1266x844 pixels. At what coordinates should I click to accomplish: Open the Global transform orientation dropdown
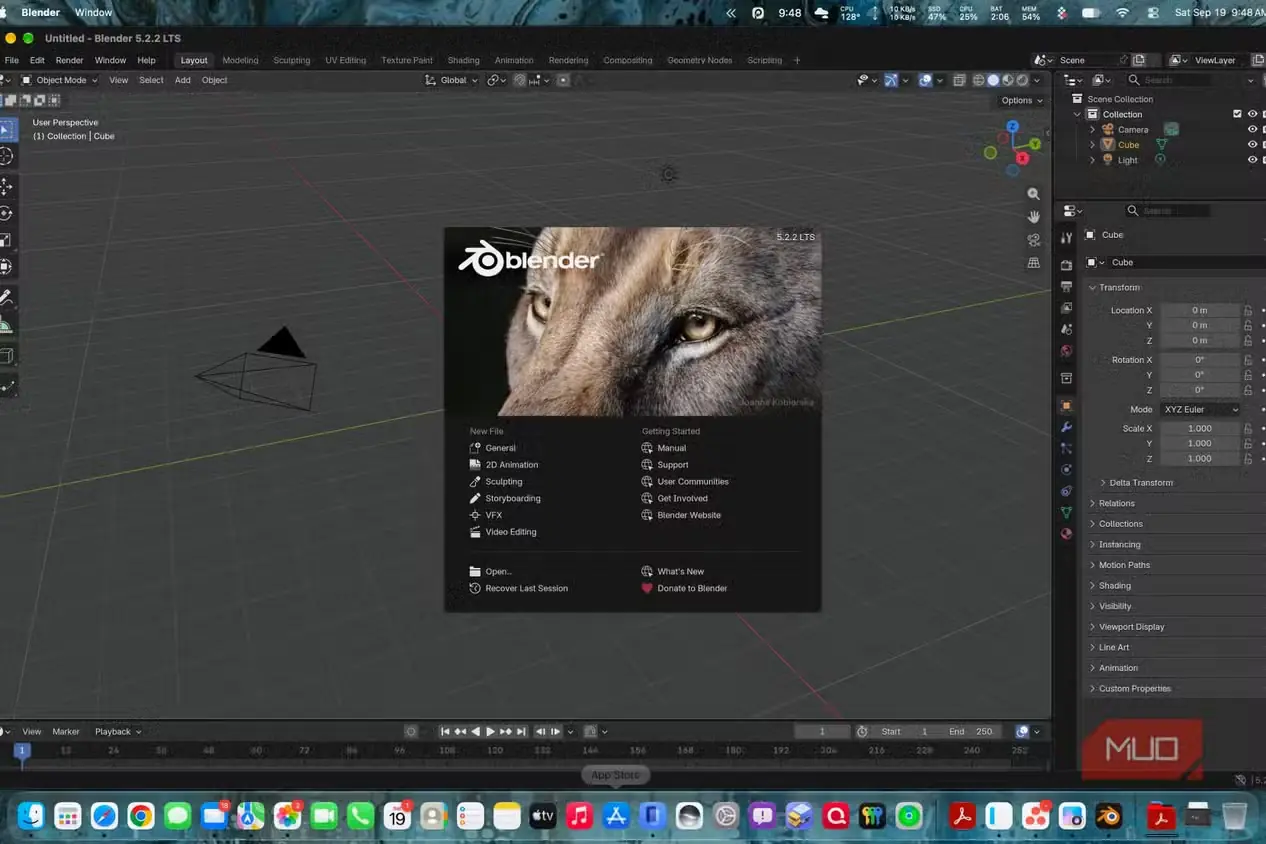(451, 80)
